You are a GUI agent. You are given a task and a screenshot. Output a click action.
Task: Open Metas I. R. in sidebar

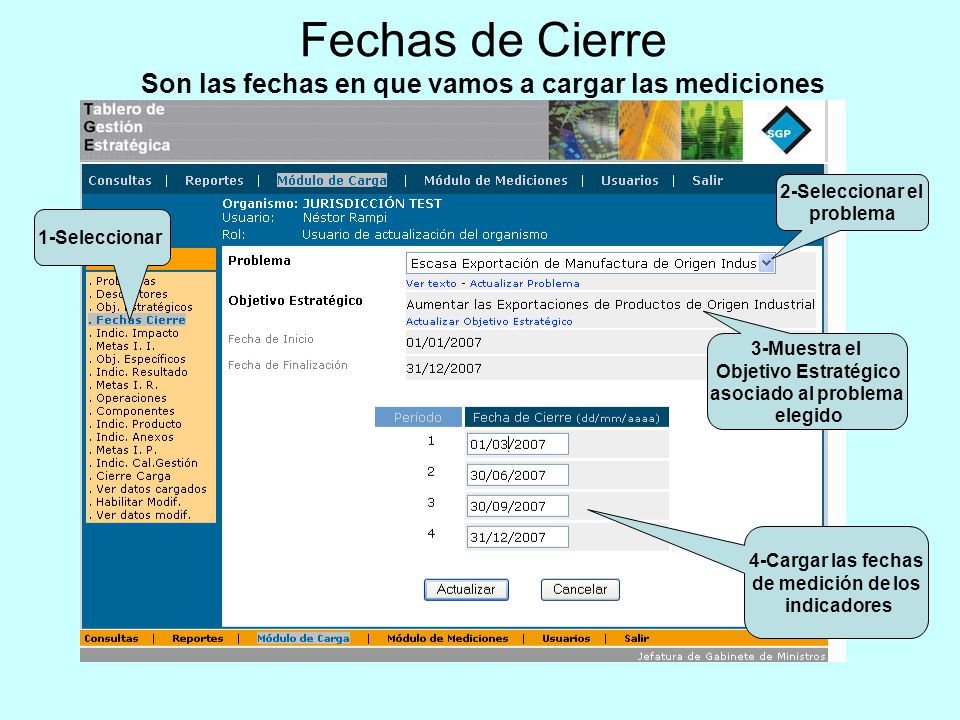127,384
